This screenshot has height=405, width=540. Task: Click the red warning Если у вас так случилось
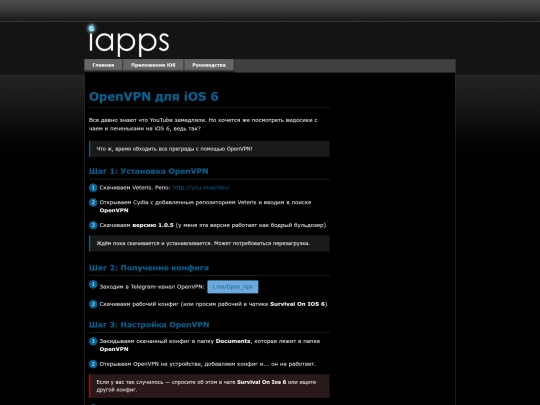click(x=209, y=386)
